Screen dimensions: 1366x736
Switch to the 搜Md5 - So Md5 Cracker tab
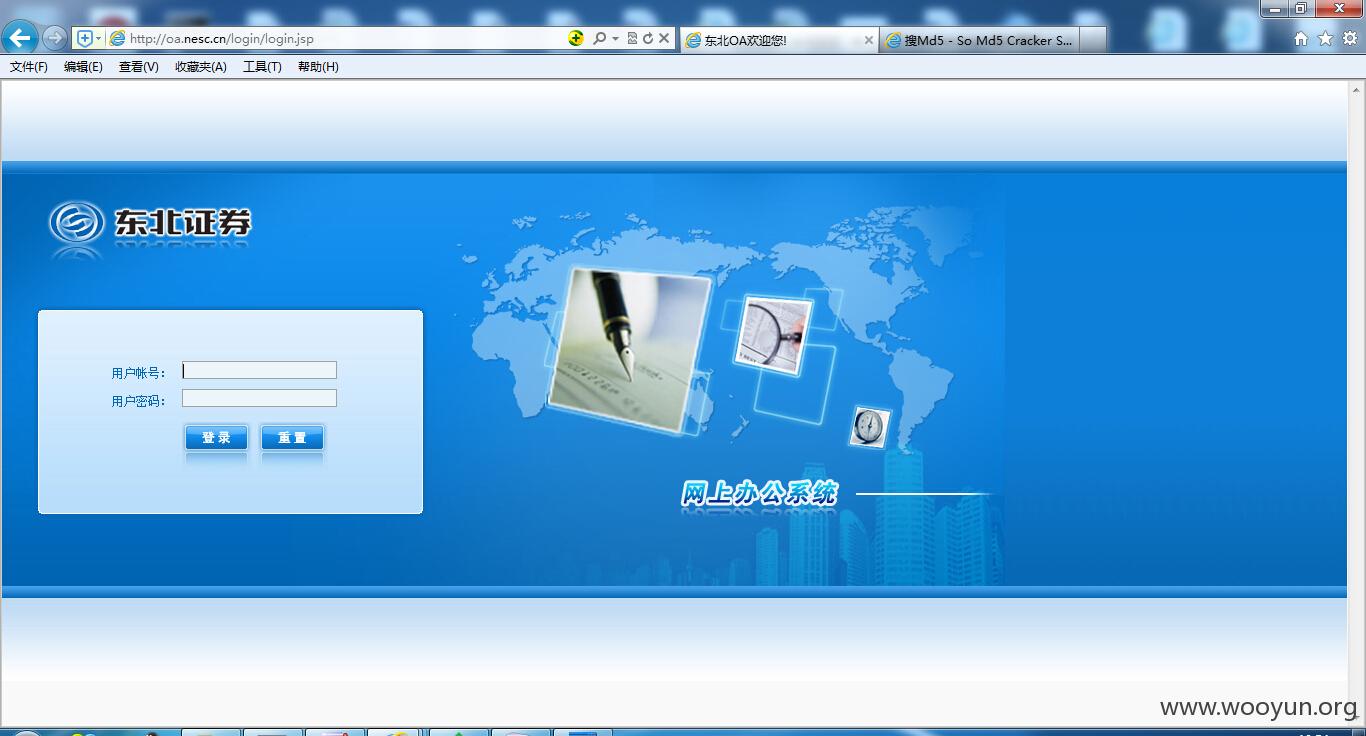click(x=980, y=40)
